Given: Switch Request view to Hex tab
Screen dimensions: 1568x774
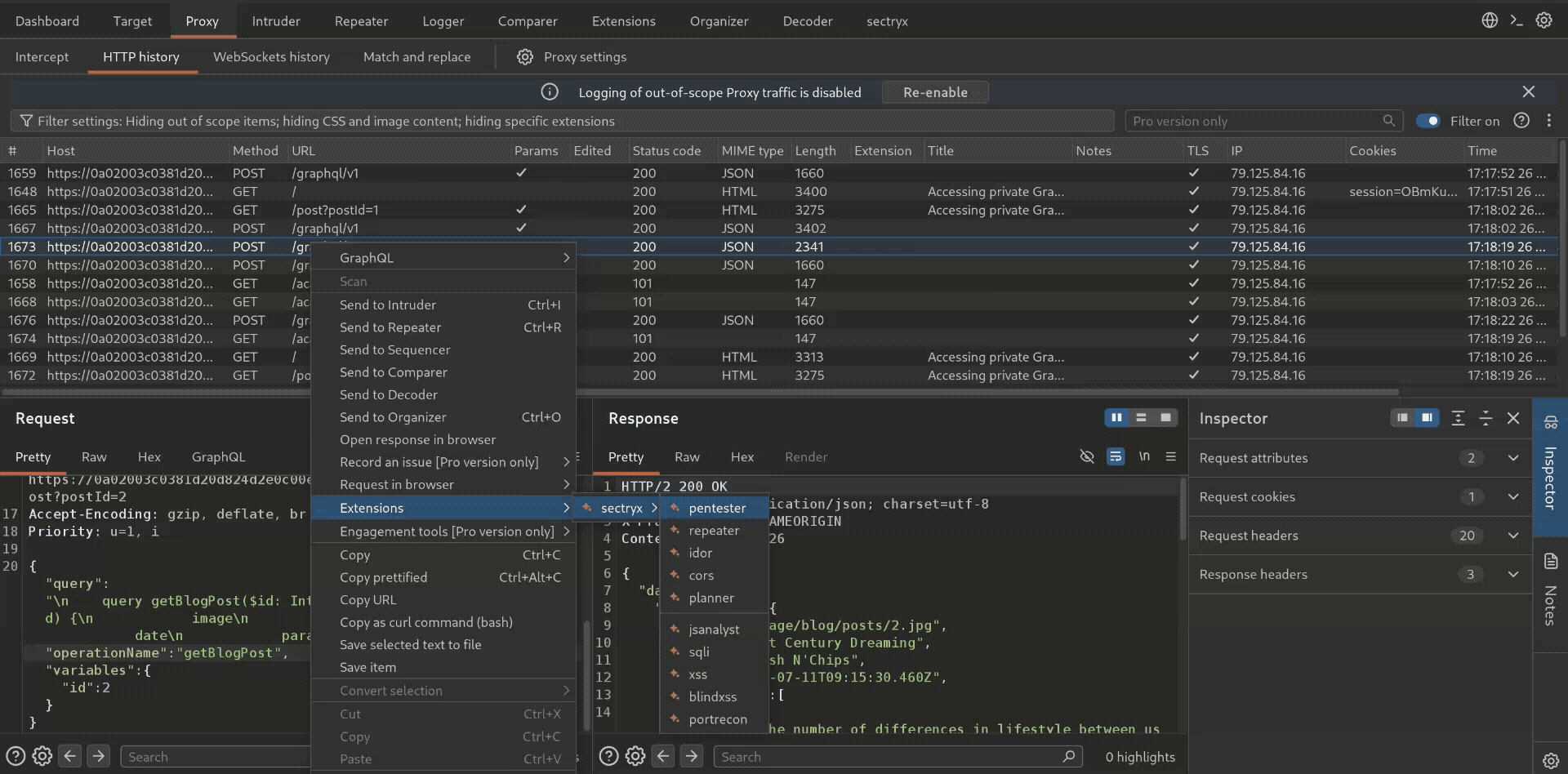Looking at the screenshot, I should coord(149,456).
